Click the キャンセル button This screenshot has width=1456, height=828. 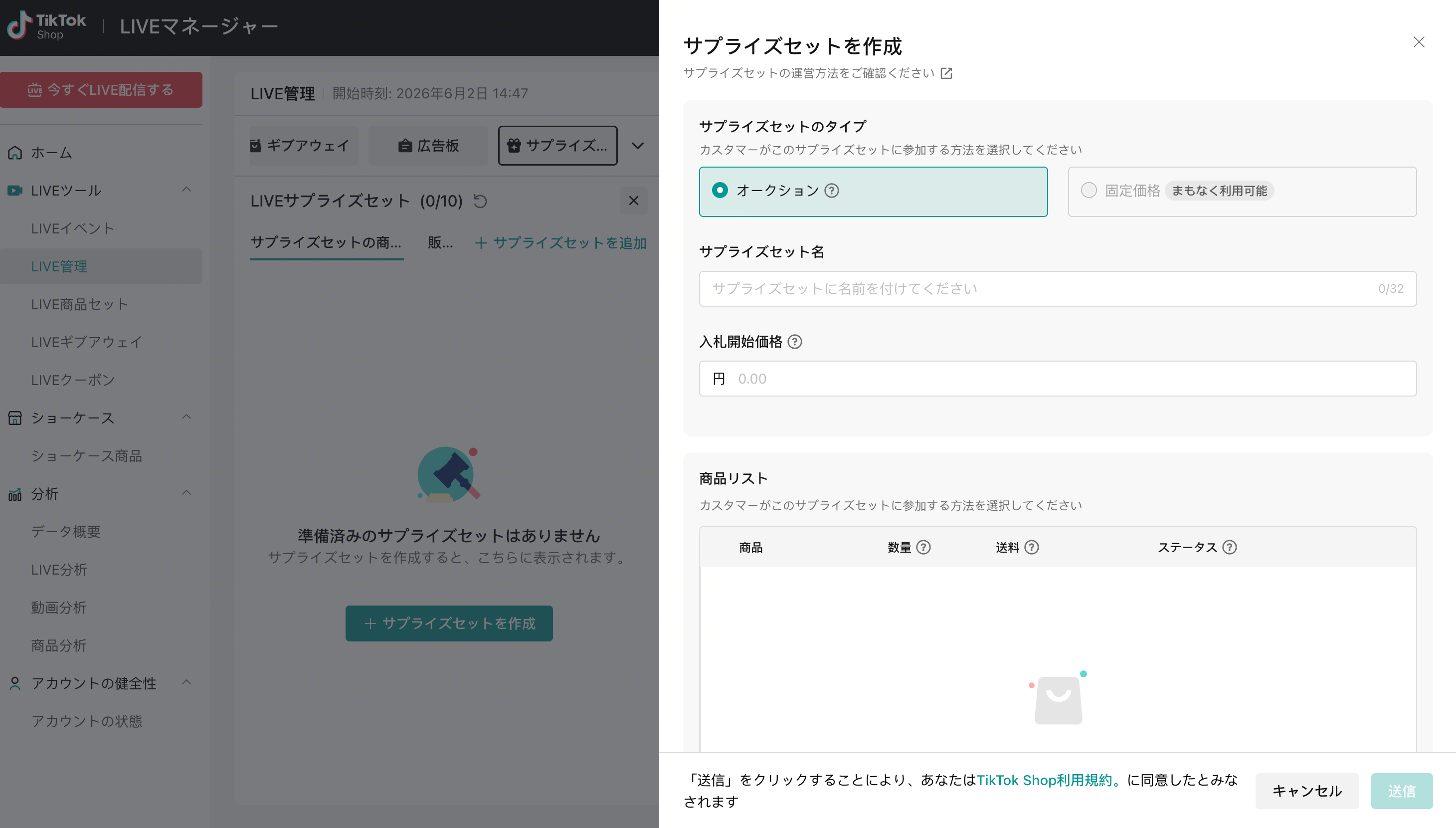point(1307,791)
